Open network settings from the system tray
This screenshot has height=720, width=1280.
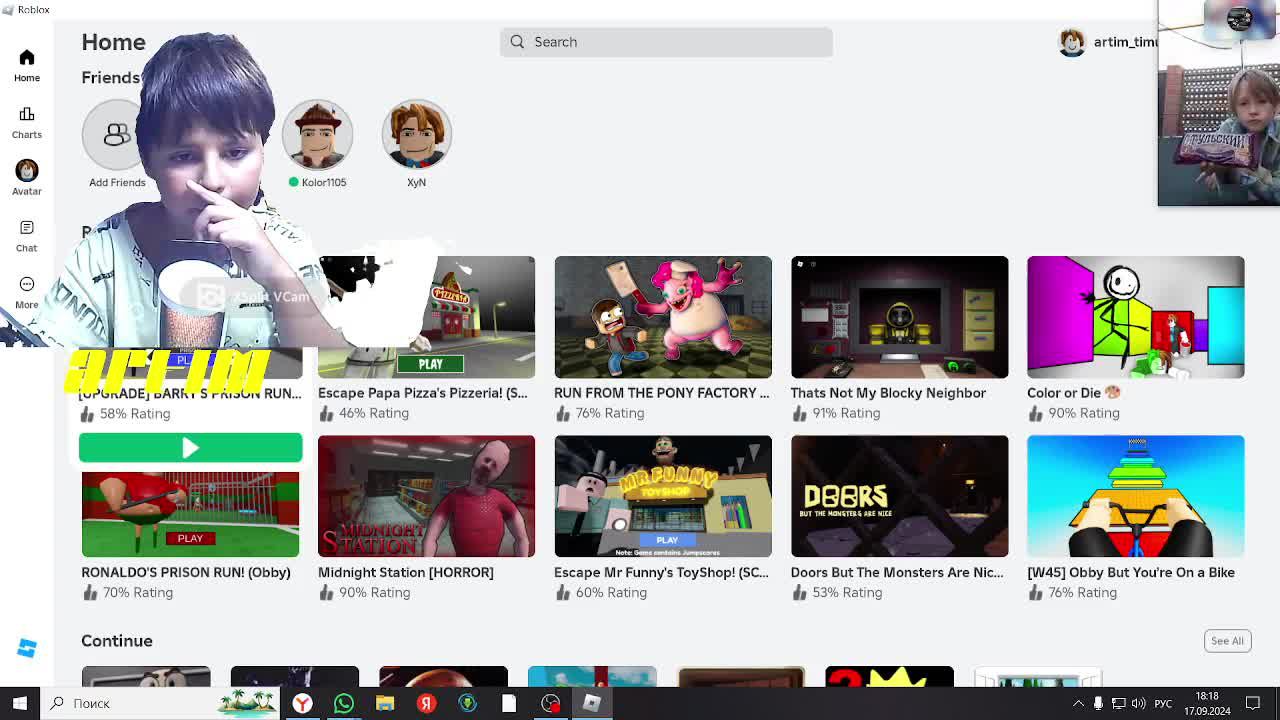point(1119,703)
